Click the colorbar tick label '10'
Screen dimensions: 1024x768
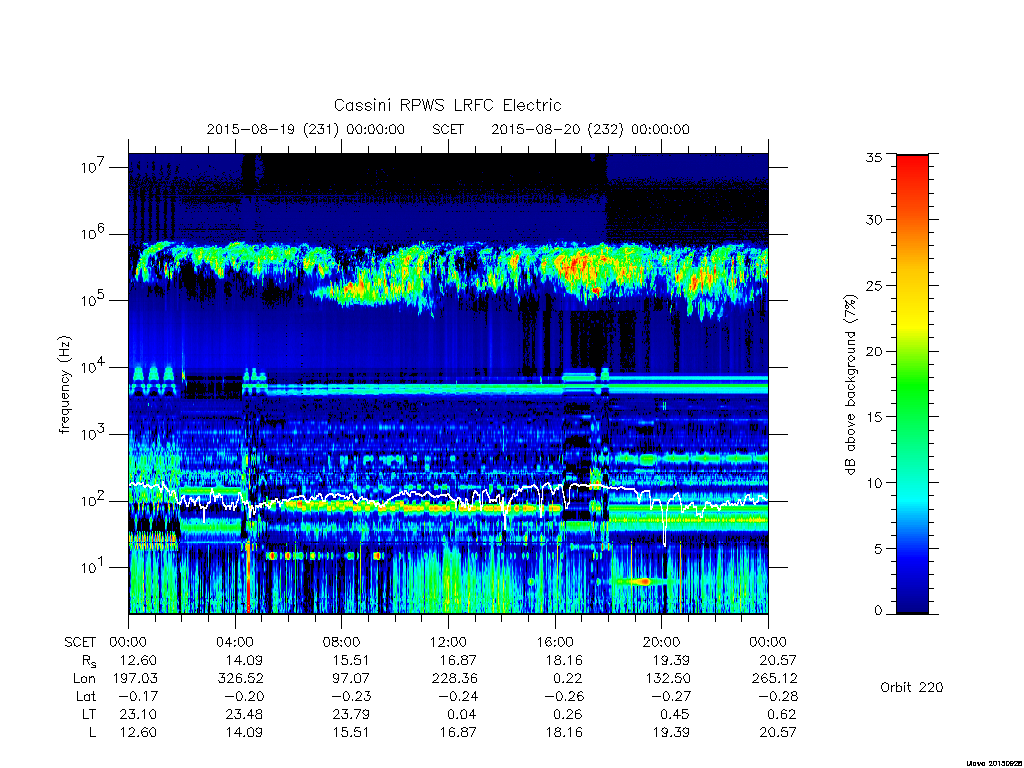(873, 483)
